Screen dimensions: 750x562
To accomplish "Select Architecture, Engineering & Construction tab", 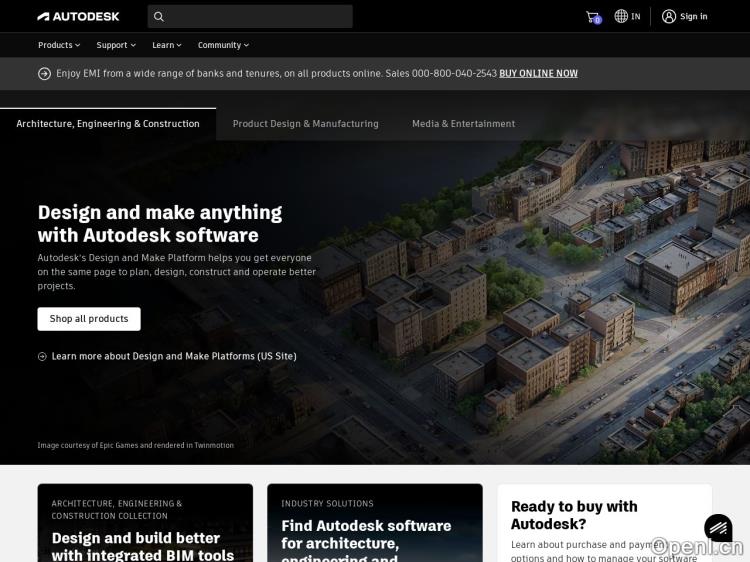I will (x=108, y=124).
